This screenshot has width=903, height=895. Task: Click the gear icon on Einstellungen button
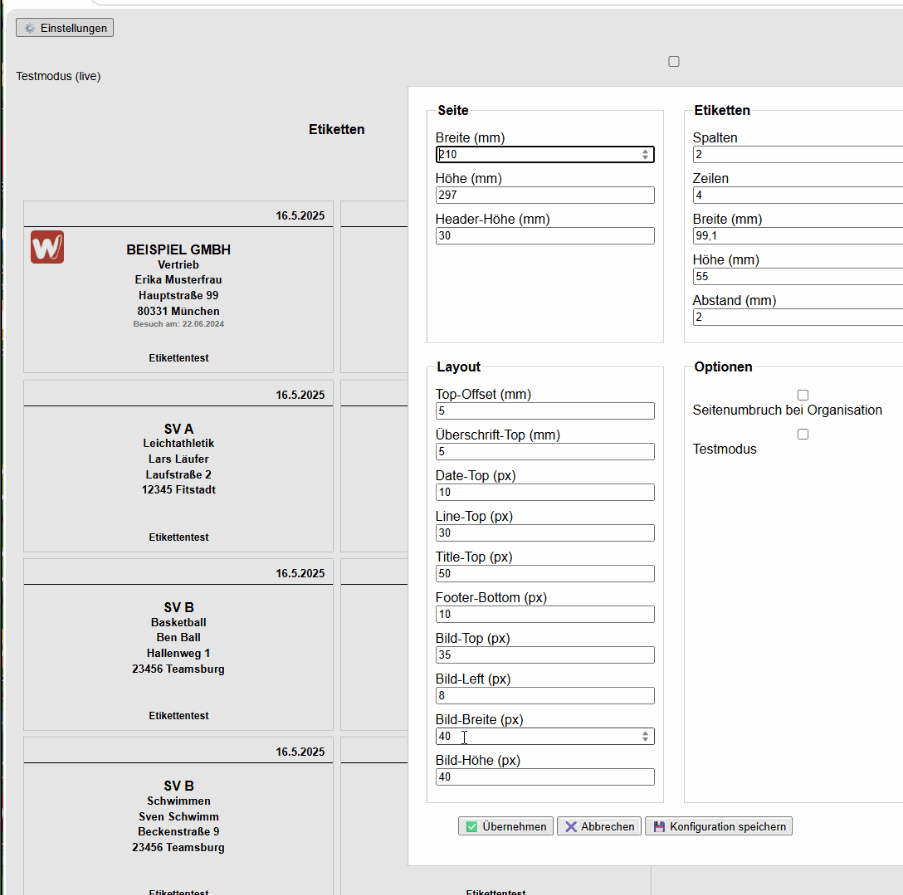tap(29, 28)
